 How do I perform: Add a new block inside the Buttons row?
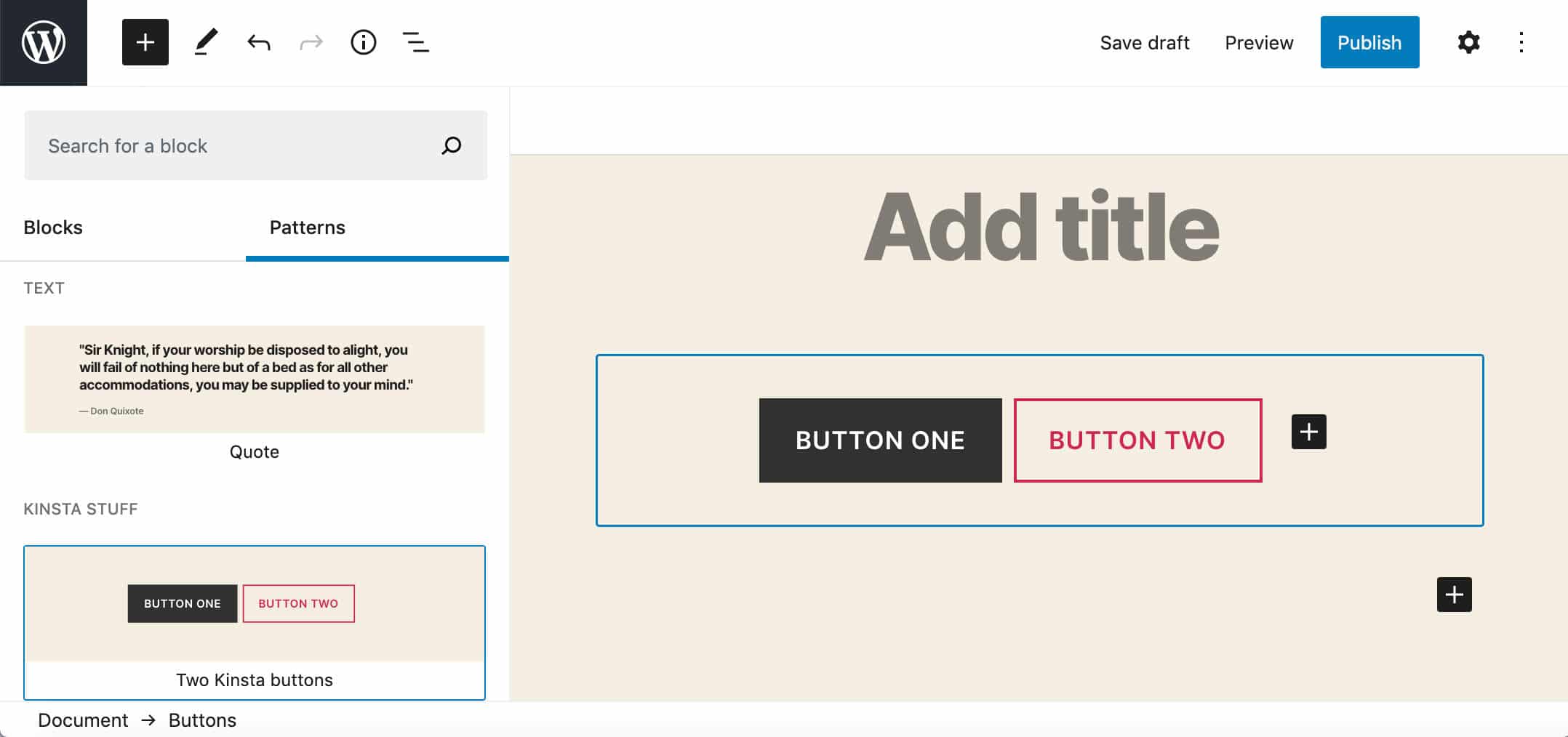1307,432
